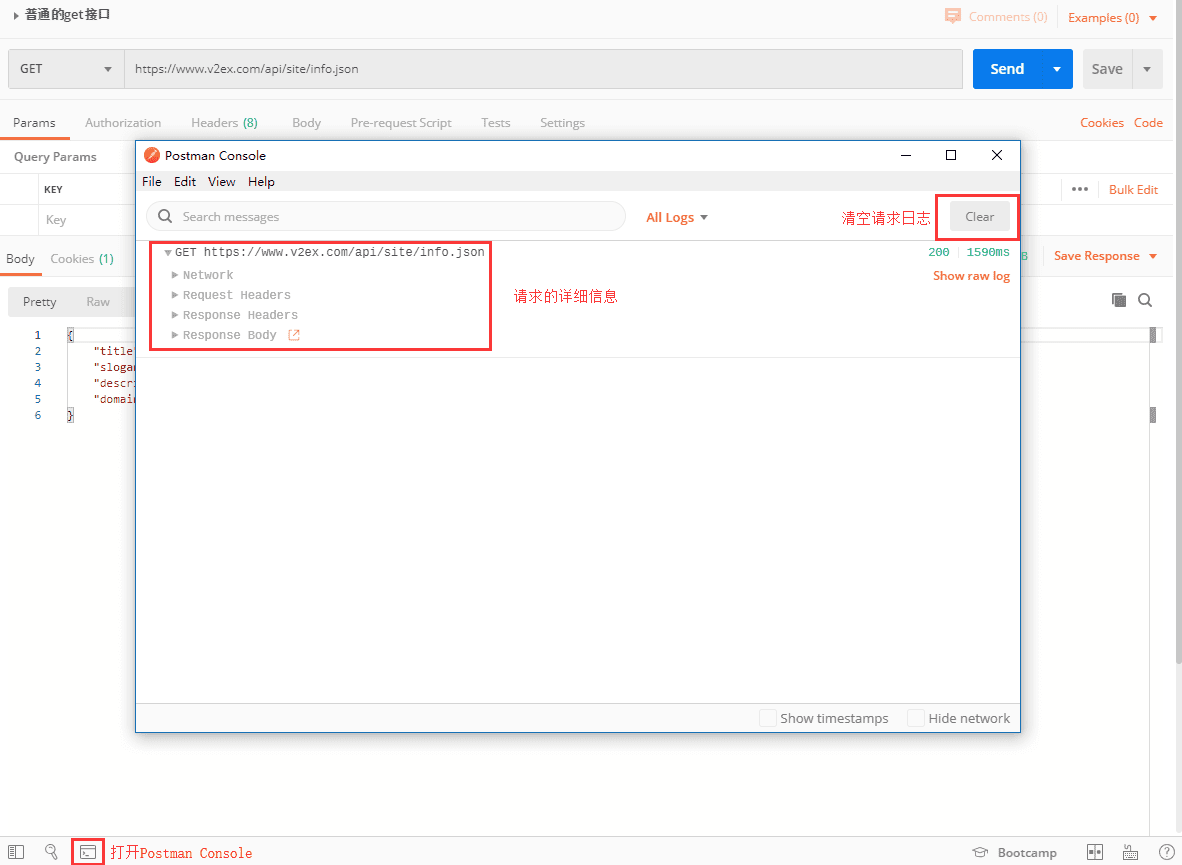Click the Postman Console logo icon
1182x865 pixels.
(152, 155)
